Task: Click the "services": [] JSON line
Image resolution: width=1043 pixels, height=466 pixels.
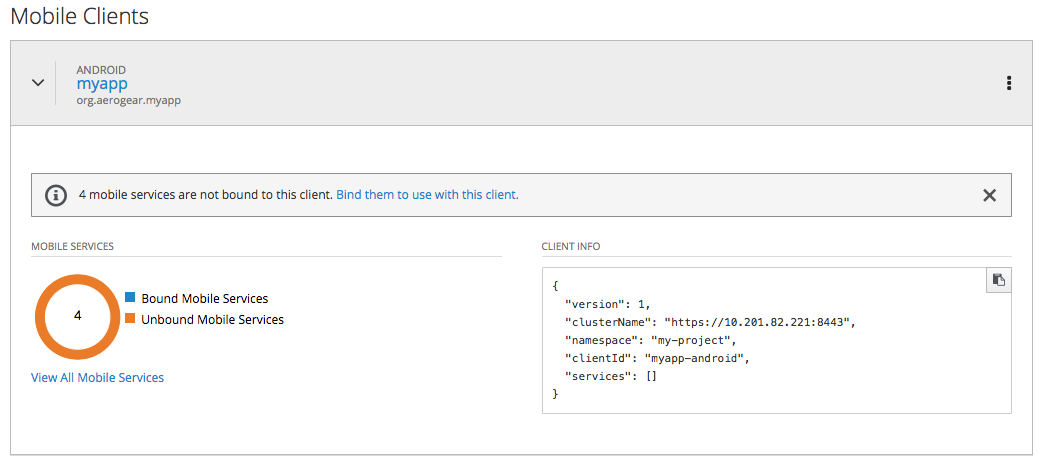Action: coord(611,376)
